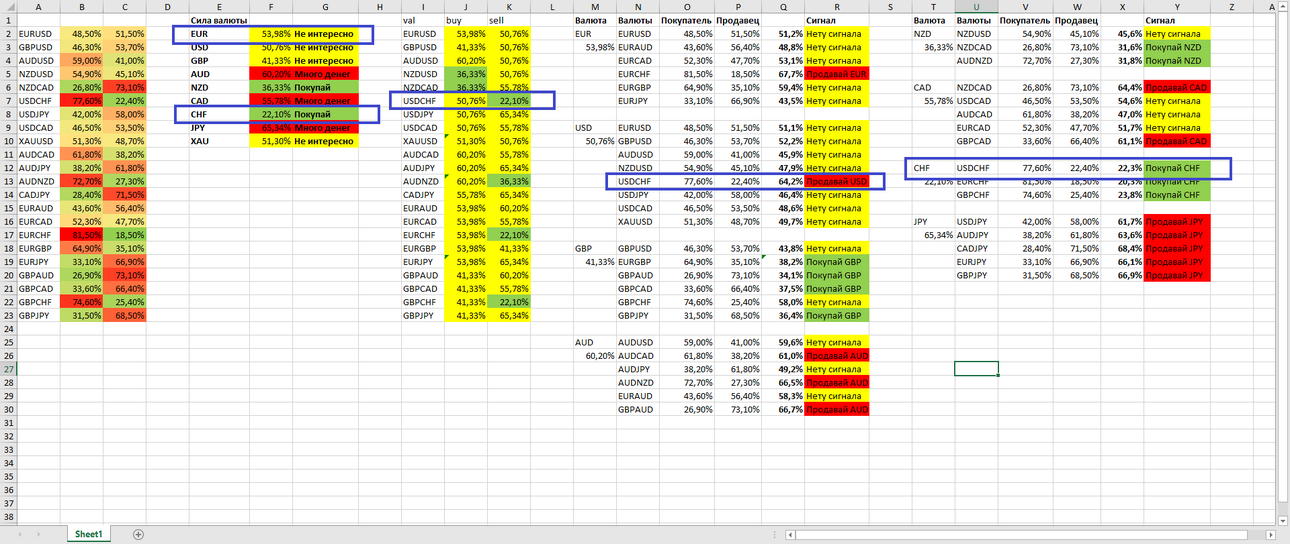Screen dimensions: 1290x544
Task: Select the bold 67,7% cell
Action: 783,73
